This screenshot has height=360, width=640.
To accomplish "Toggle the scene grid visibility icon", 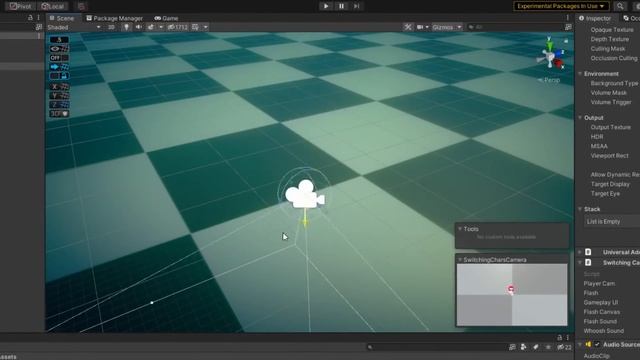I will coord(196,27).
